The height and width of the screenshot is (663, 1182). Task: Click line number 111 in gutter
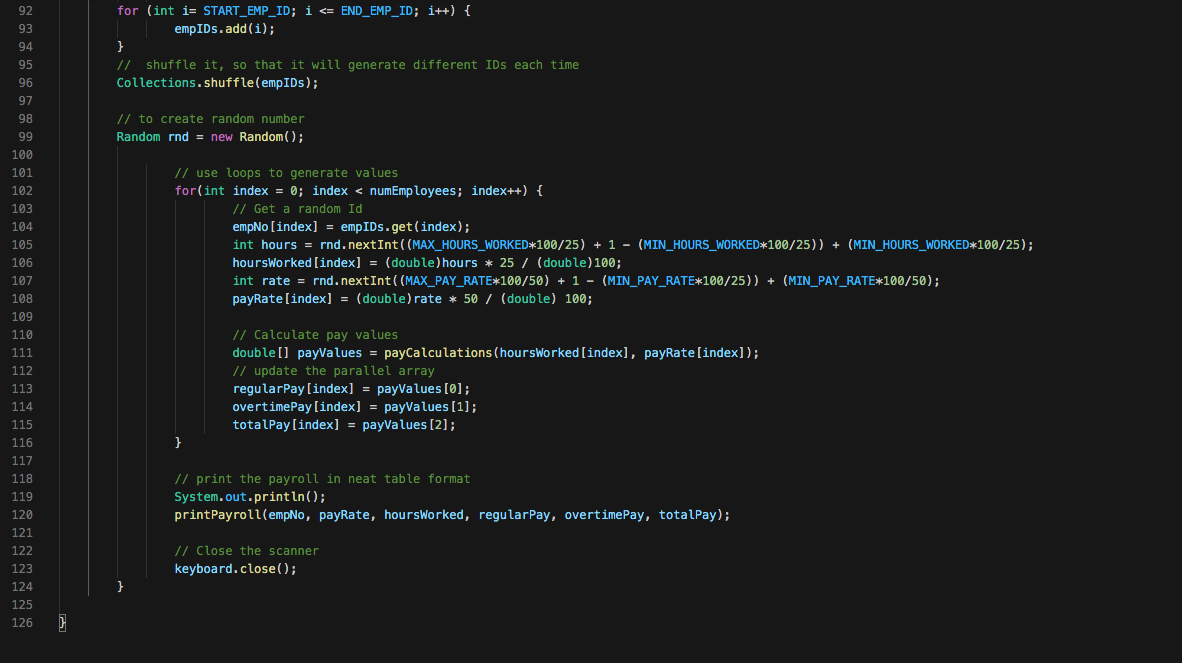point(22,353)
